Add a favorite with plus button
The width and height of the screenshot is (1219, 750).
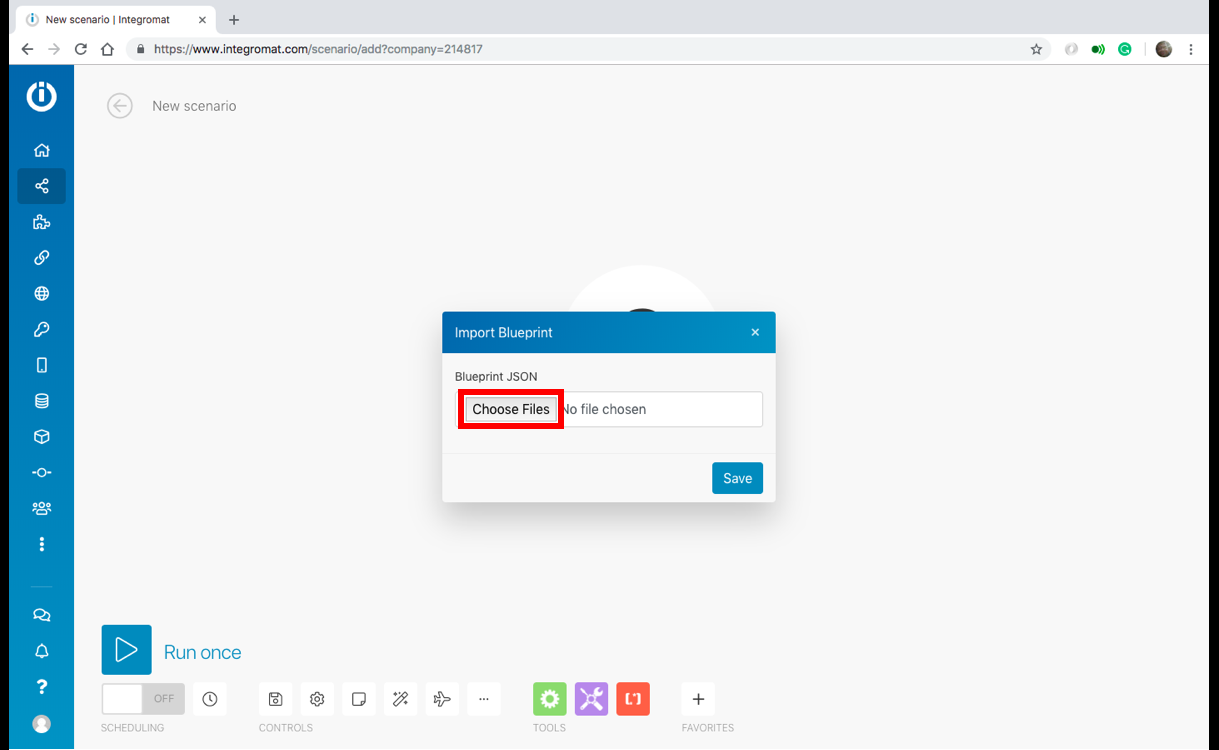[698, 699]
